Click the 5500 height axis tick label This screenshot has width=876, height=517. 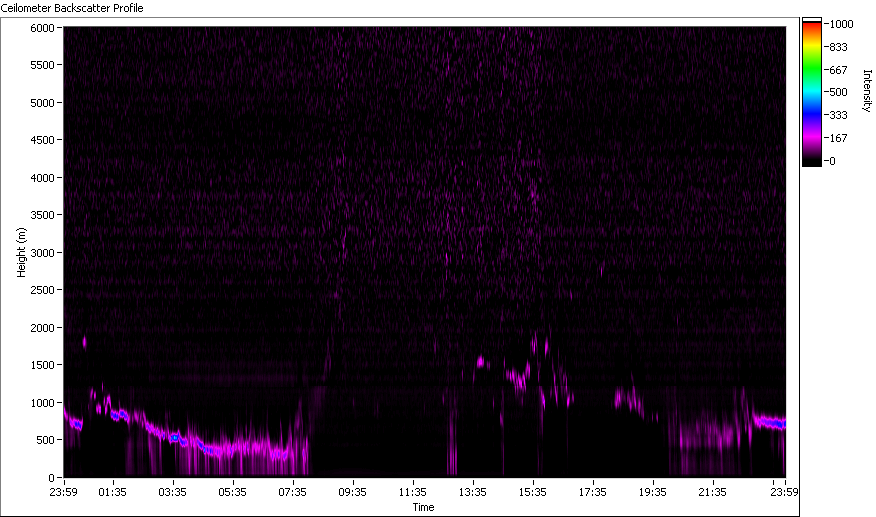42,65
